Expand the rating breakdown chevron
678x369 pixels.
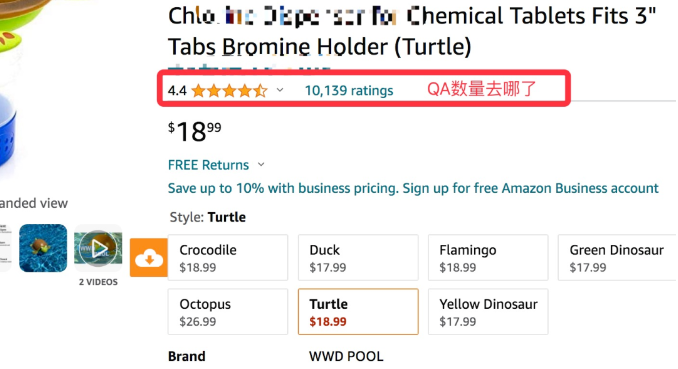[x=280, y=90]
